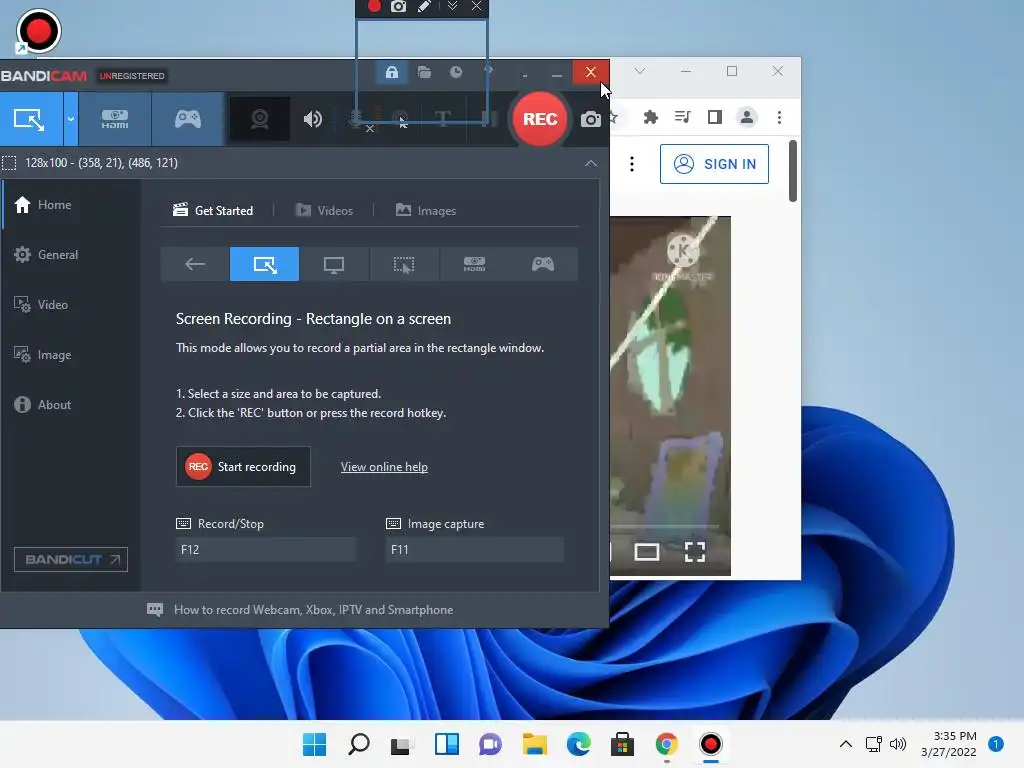Toggle fullscreen on the video player
This screenshot has height=768, width=1024.
[x=695, y=552]
